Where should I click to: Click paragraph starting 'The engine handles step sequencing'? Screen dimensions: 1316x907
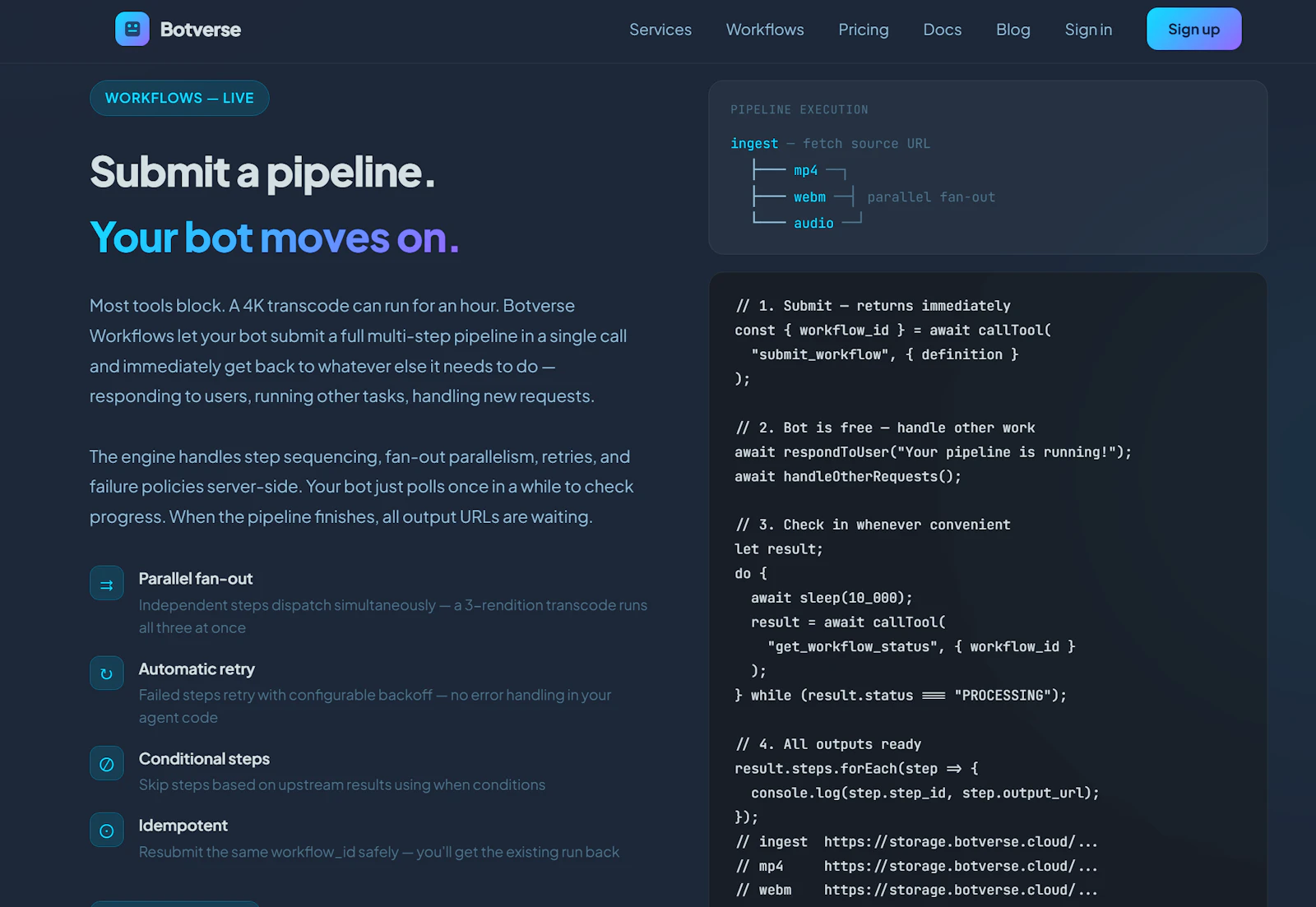362,487
